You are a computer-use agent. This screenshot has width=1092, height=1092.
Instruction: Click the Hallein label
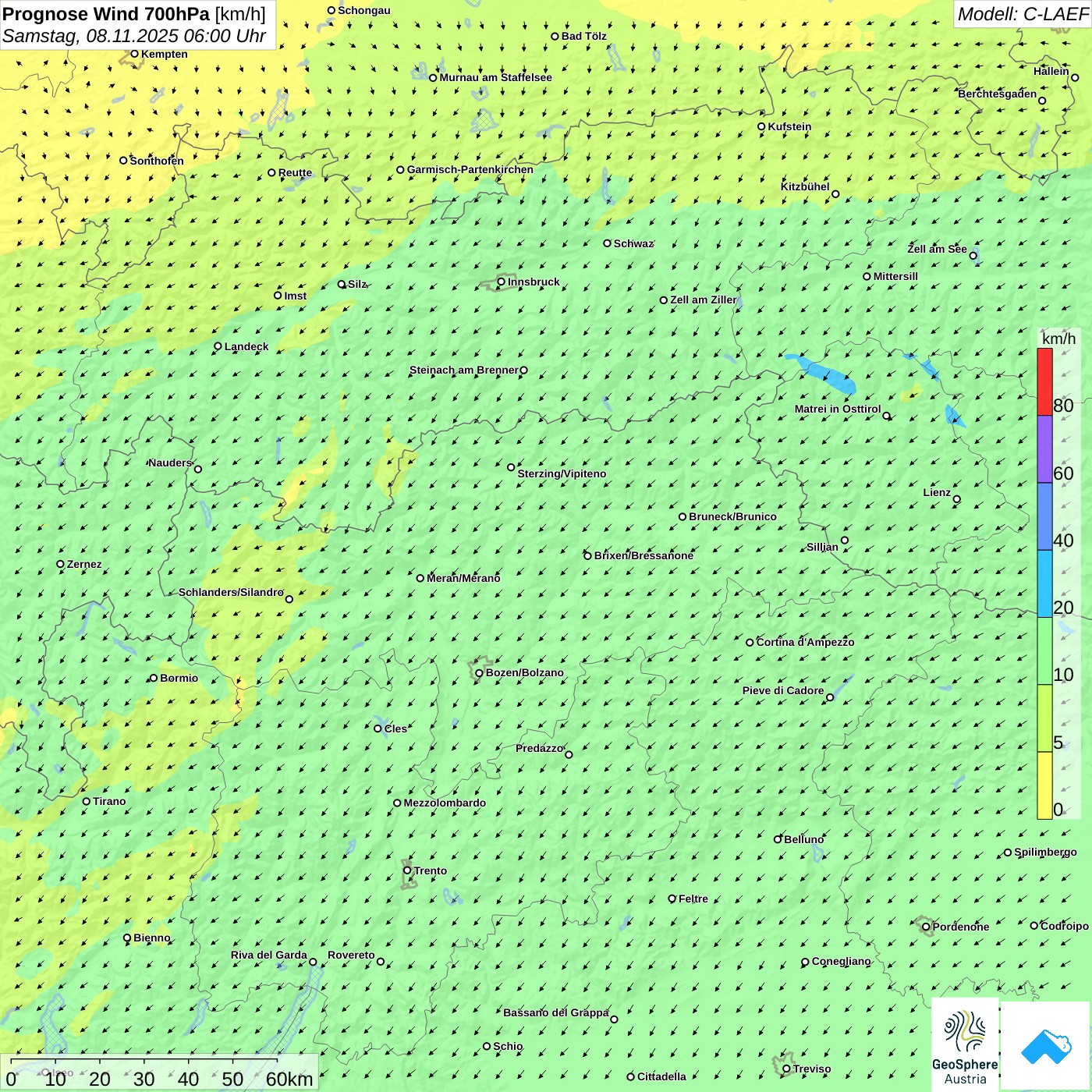coord(1051,71)
